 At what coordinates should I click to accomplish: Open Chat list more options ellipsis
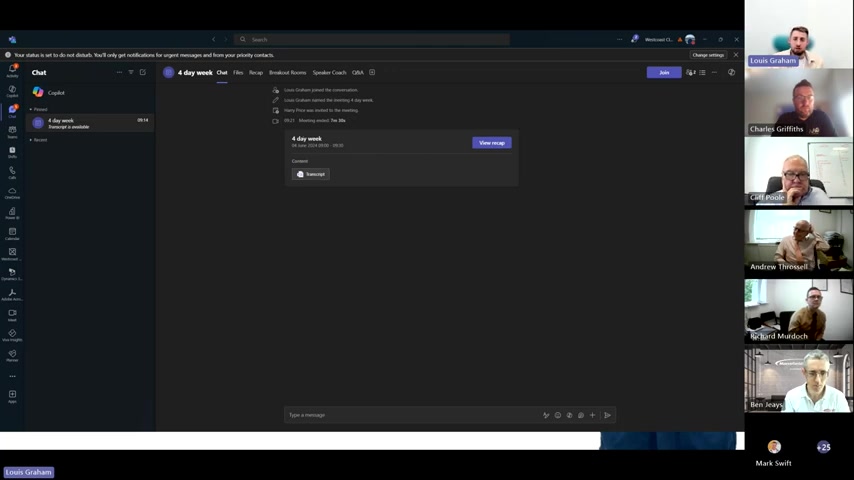[x=119, y=72]
